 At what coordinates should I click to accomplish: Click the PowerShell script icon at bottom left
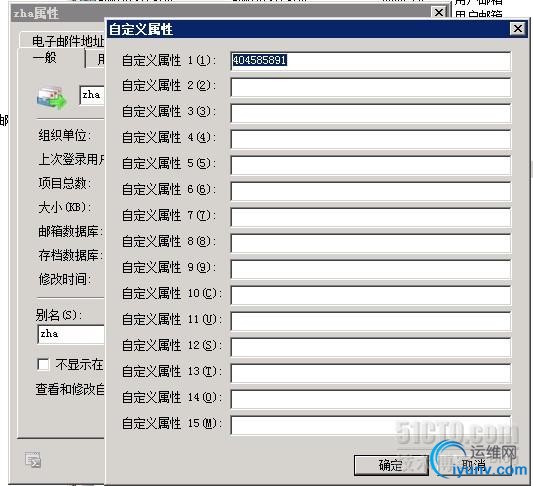point(33,460)
